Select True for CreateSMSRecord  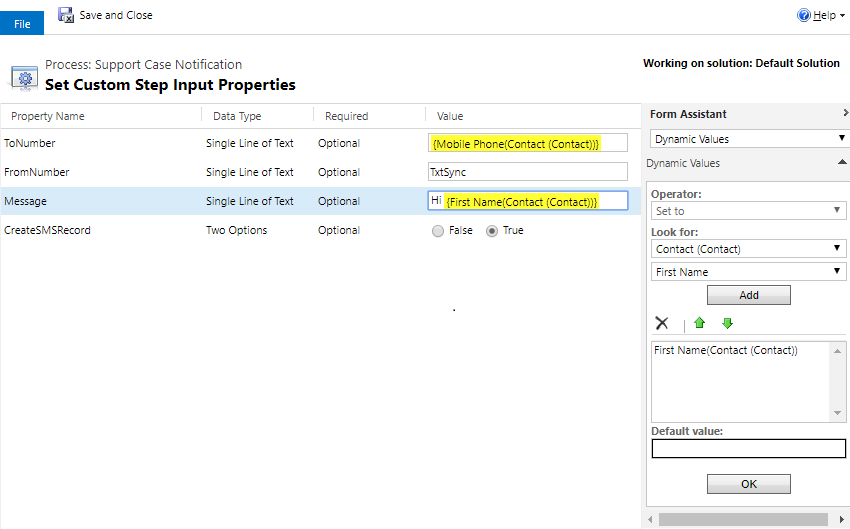[x=492, y=231]
